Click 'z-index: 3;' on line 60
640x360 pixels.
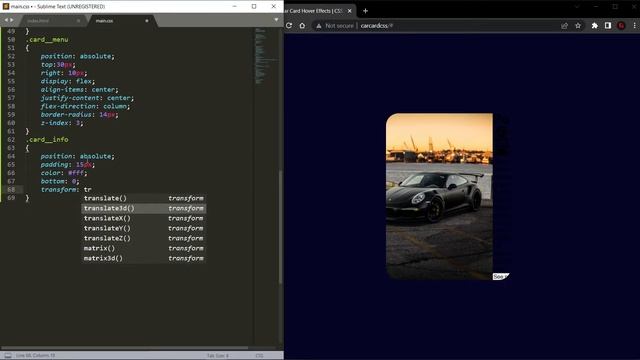click(x=62, y=123)
